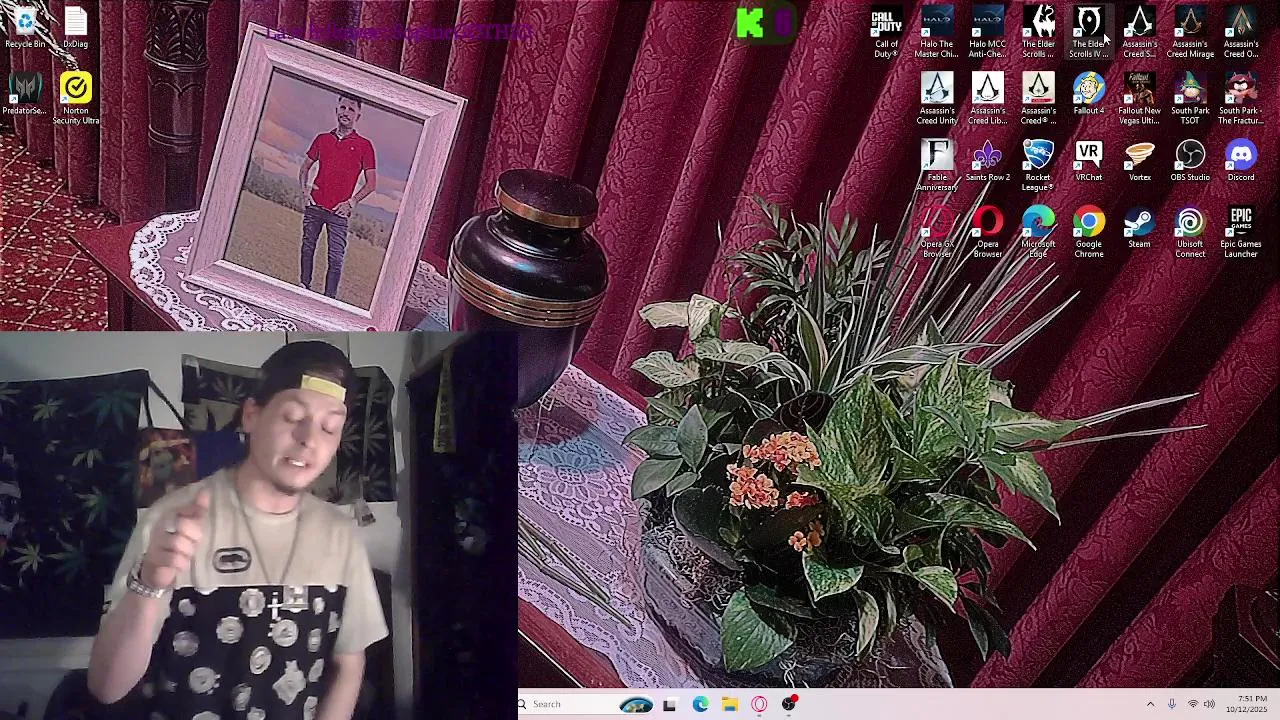Open the Recycle Bin desktop icon
Screen dimensions: 1280x720
25,28
